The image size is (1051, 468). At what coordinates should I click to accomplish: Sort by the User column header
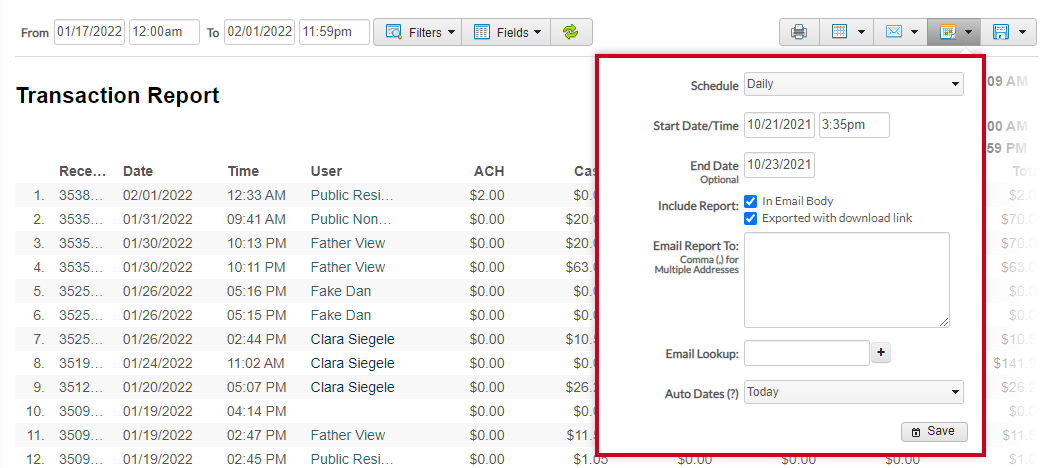[x=326, y=171]
